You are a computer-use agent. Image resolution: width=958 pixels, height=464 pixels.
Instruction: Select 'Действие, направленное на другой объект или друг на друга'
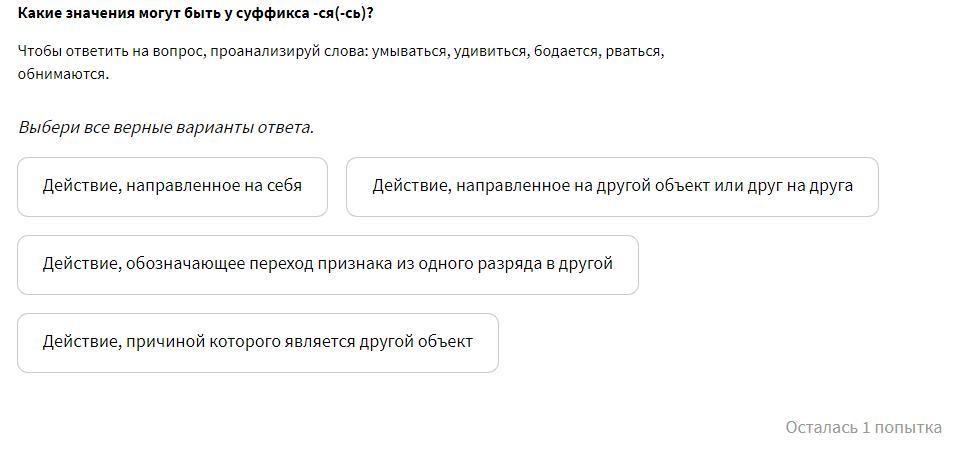pyautogui.click(x=612, y=186)
